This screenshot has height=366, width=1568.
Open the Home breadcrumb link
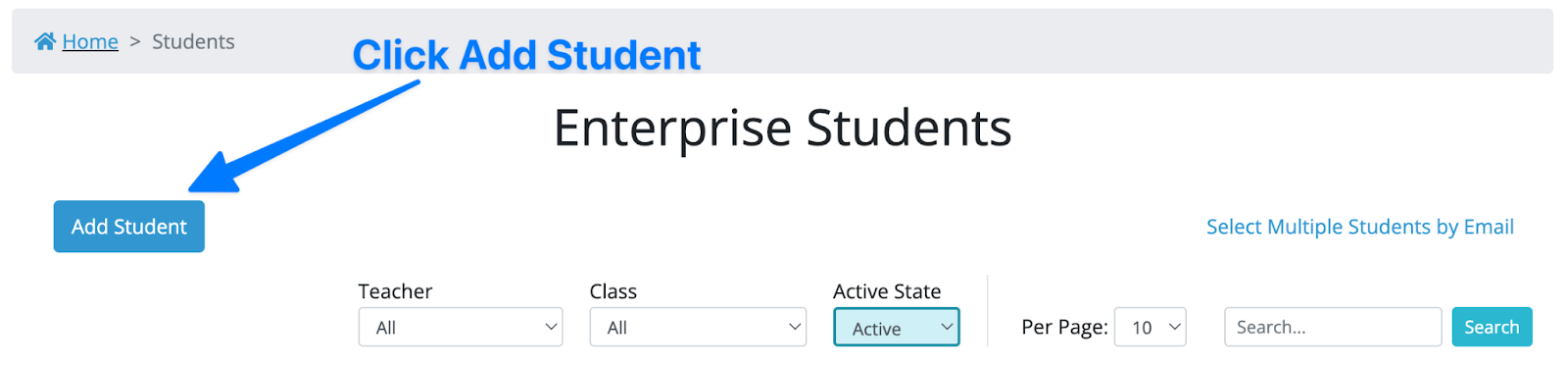tap(90, 41)
